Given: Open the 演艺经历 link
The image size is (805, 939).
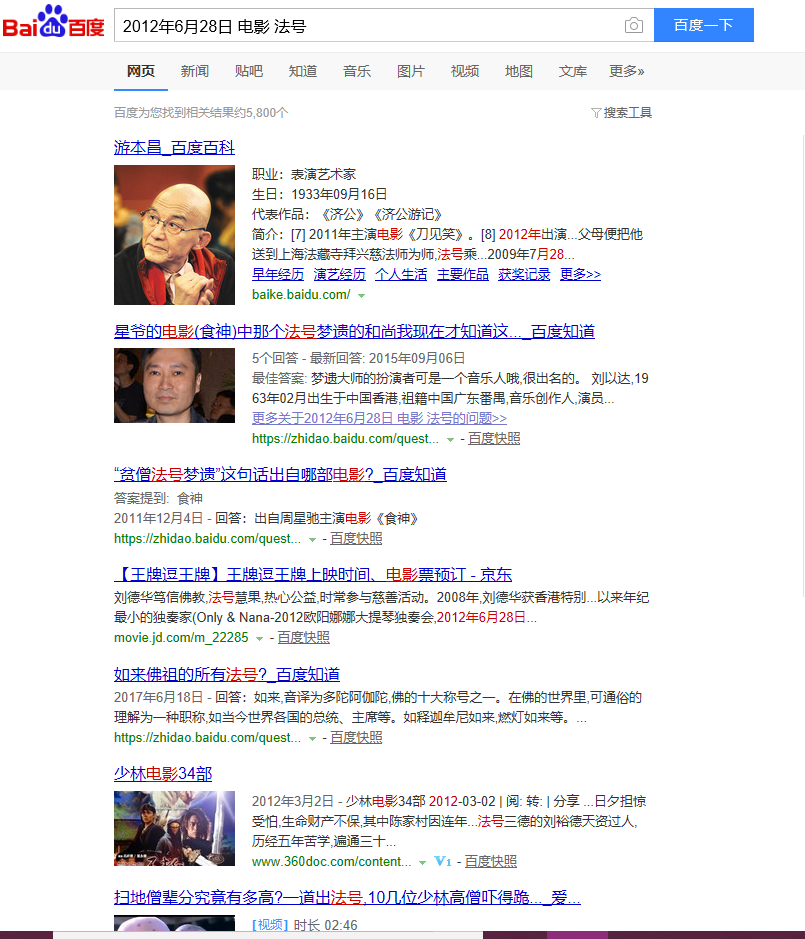Looking at the screenshot, I should 340,274.
